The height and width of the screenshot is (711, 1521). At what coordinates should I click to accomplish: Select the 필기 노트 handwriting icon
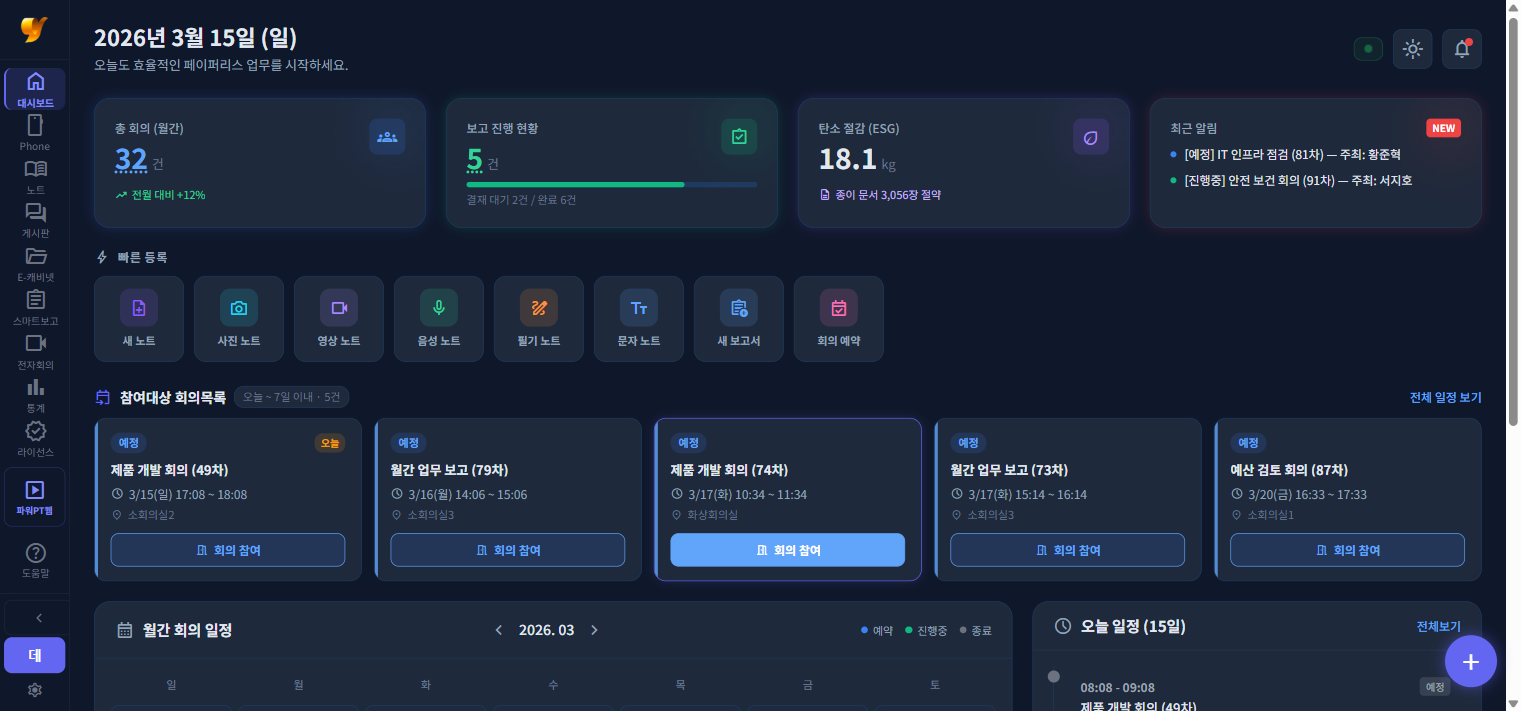coord(538,307)
